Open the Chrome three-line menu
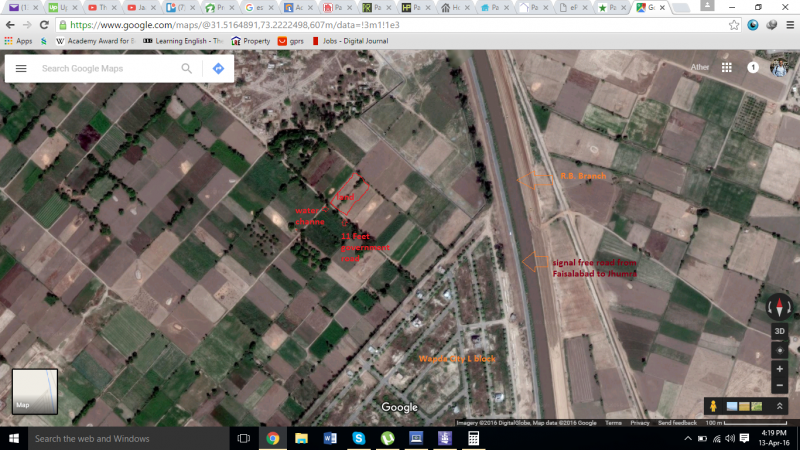The image size is (800, 450). click(x=790, y=25)
